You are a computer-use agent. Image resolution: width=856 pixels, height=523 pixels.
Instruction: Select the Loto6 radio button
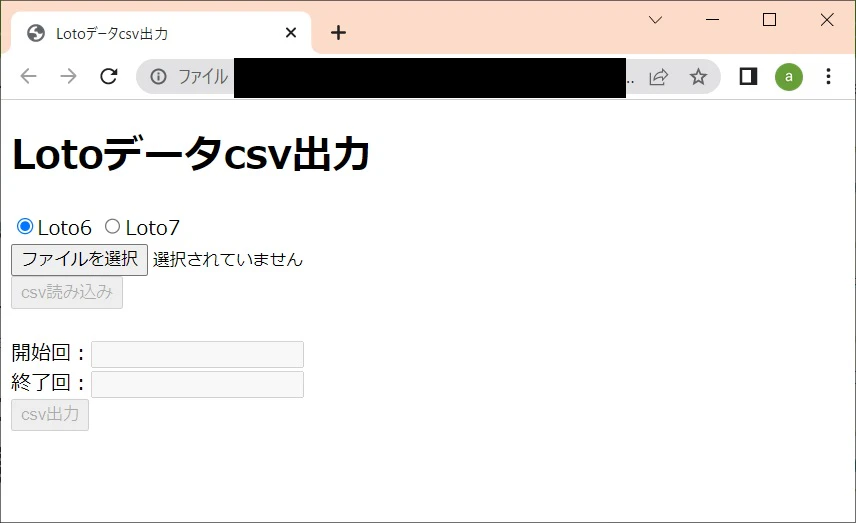tap(25, 226)
